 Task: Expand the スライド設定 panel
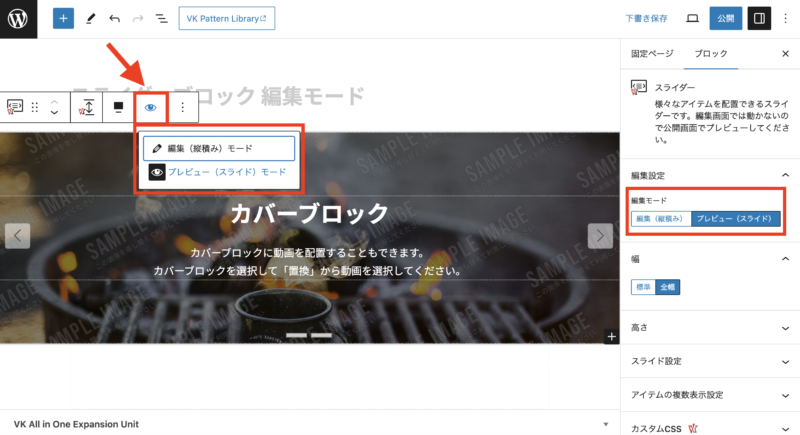[709, 360]
